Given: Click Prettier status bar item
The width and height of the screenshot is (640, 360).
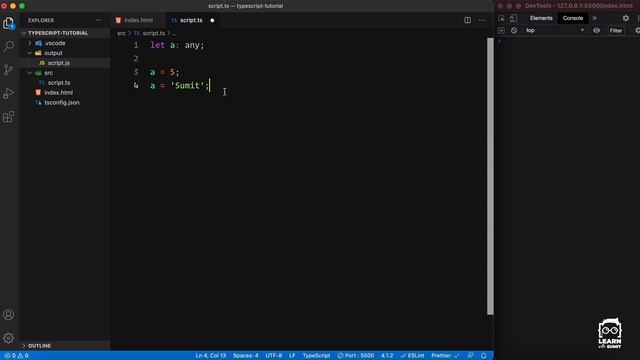Looking at the screenshot, I should coord(445,356).
